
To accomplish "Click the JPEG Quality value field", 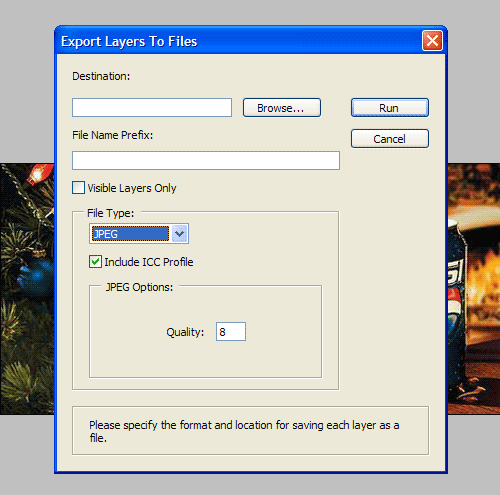I will (231, 331).
